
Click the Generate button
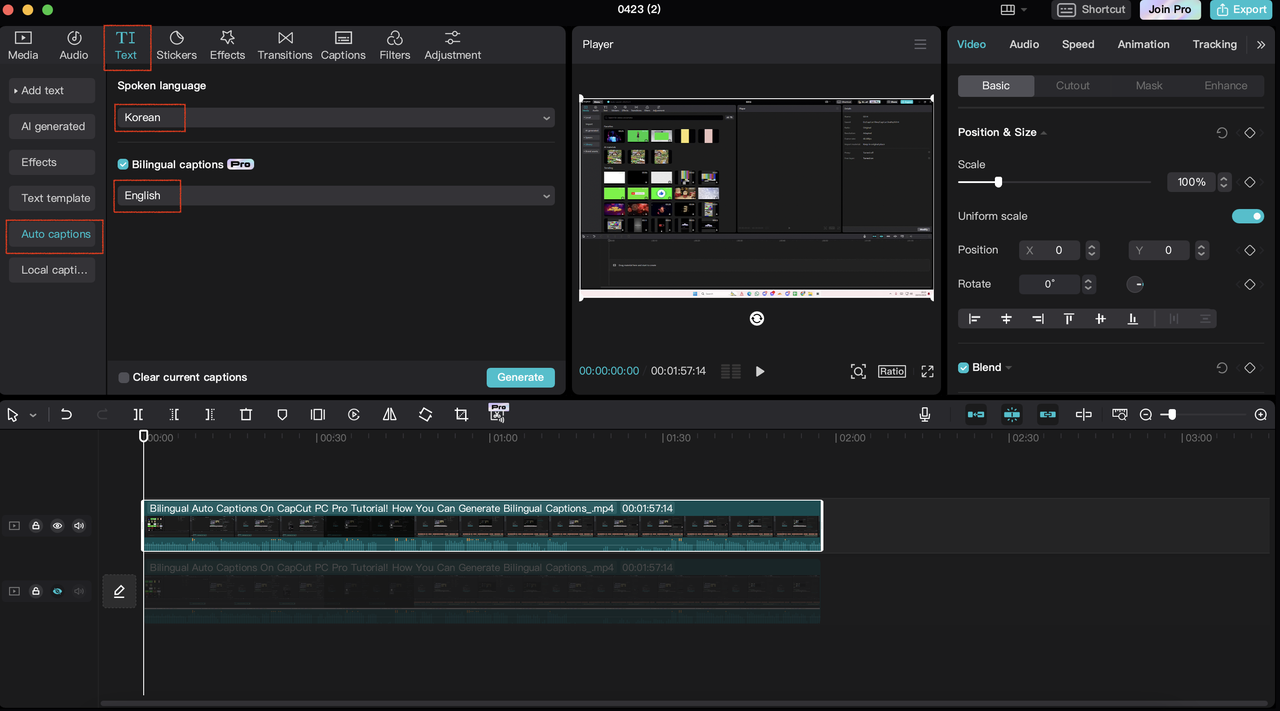pyautogui.click(x=520, y=377)
